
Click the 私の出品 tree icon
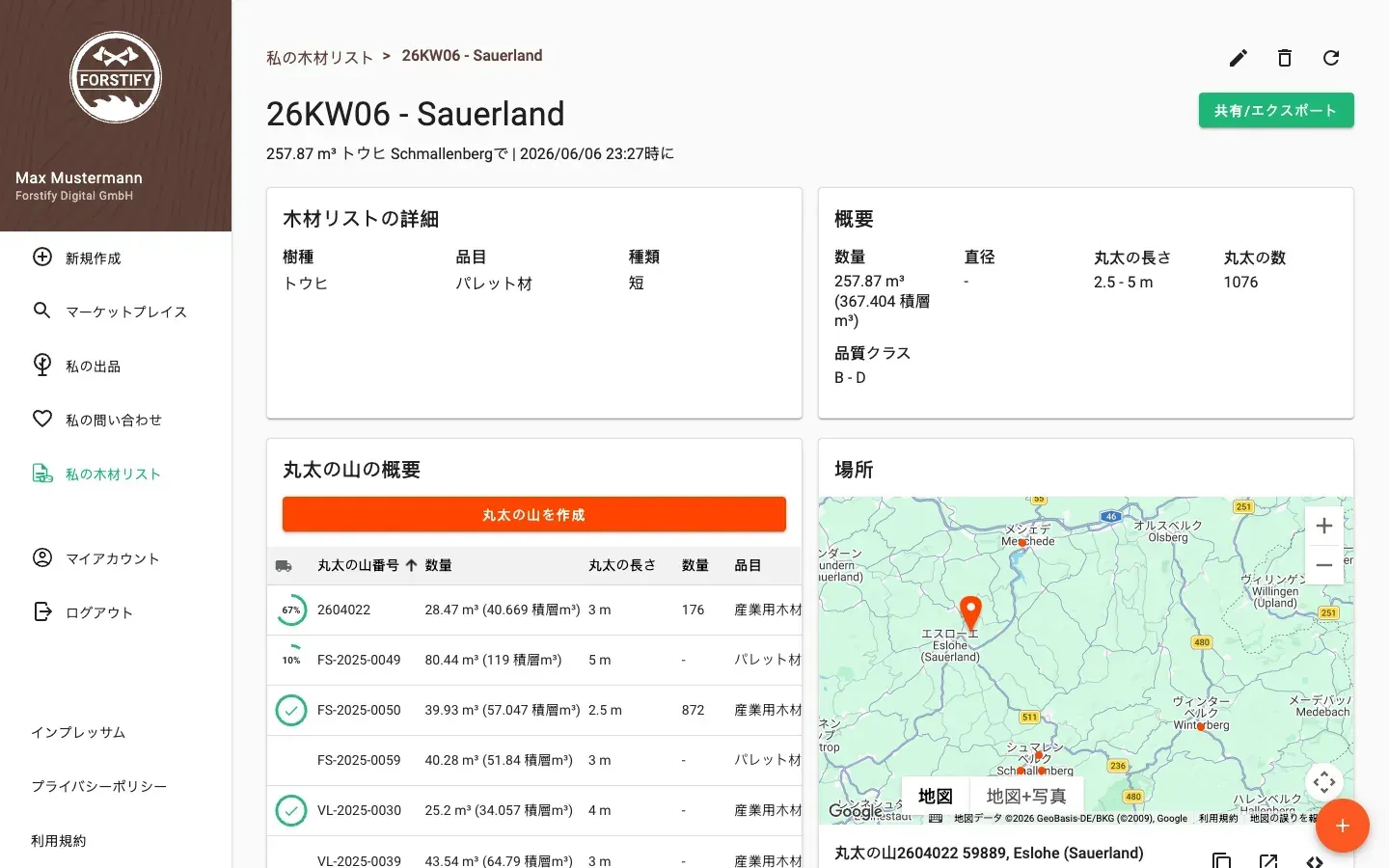coord(42,365)
